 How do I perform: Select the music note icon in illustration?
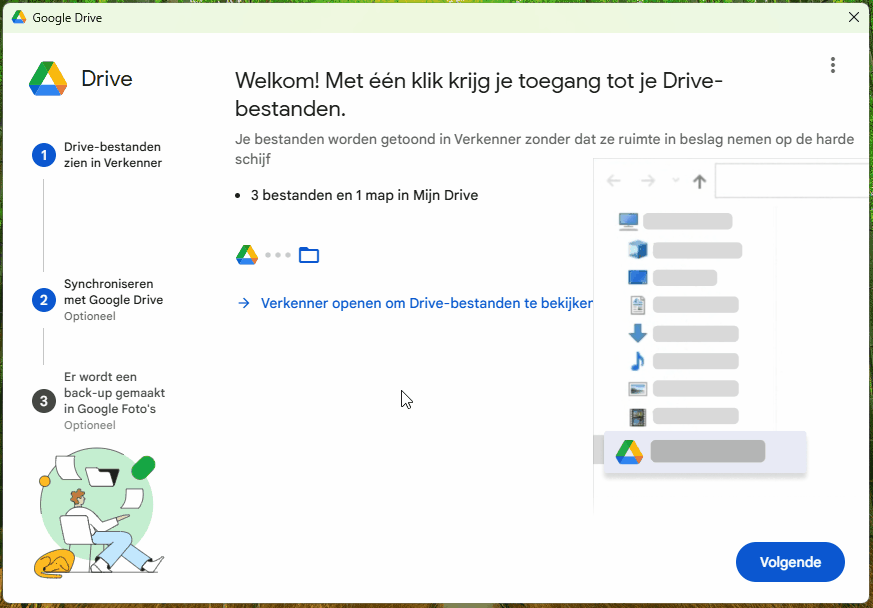point(637,361)
